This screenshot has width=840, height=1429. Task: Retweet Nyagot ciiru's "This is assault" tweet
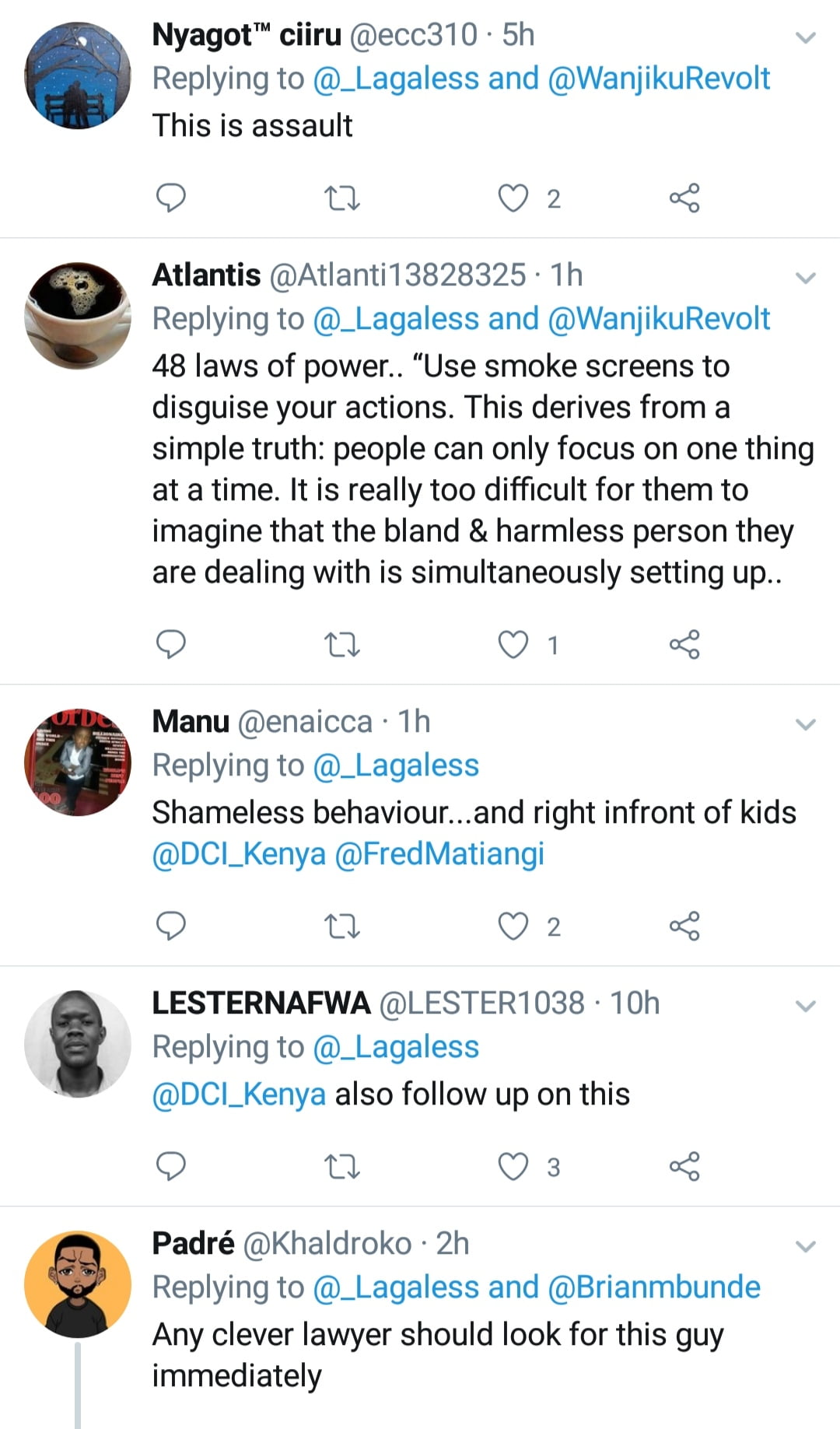click(341, 199)
